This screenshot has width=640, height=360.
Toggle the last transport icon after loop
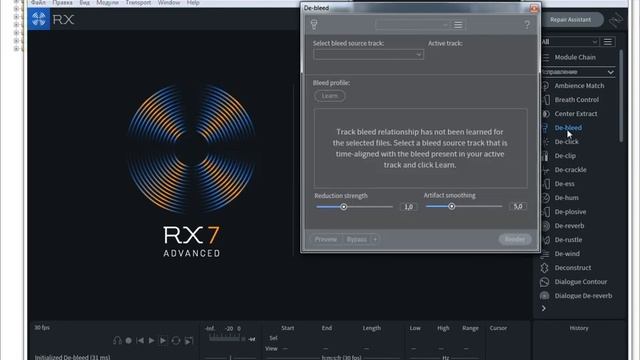189,340
